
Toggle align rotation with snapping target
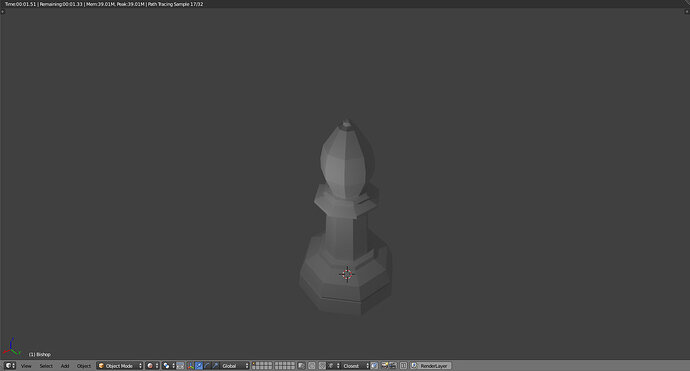(x=374, y=366)
